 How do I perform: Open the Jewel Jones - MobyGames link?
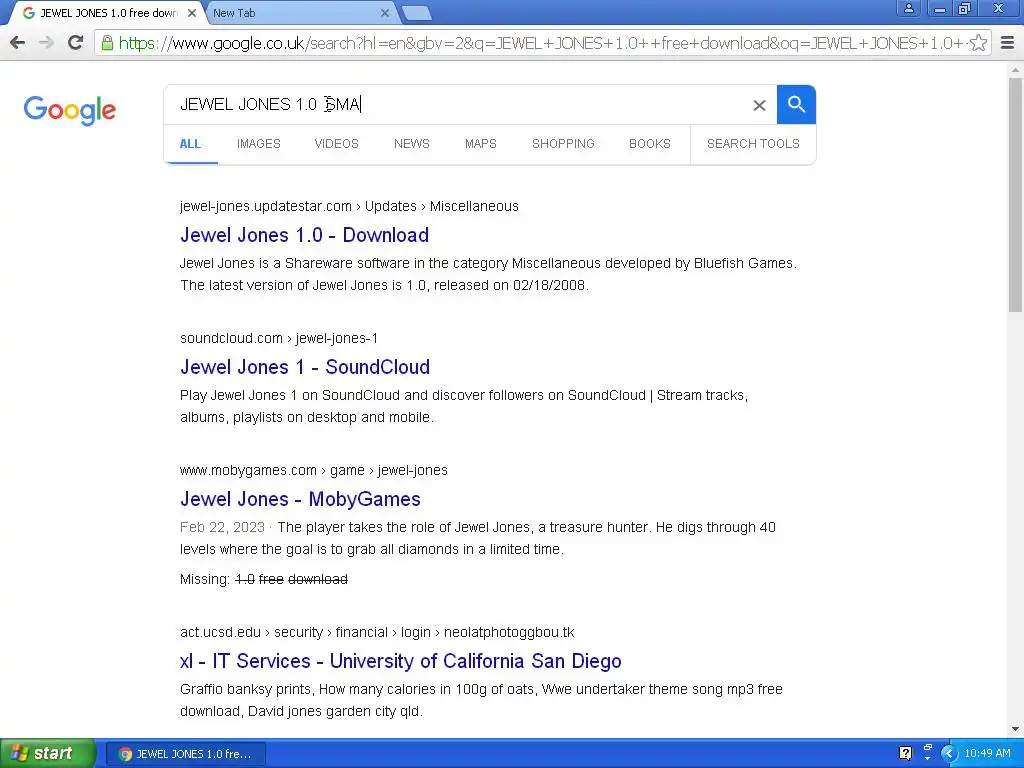point(300,499)
